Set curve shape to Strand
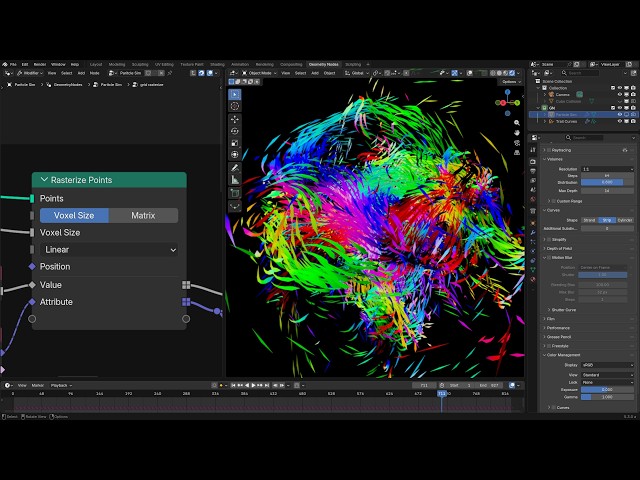The image size is (640, 480). pos(589,220)
